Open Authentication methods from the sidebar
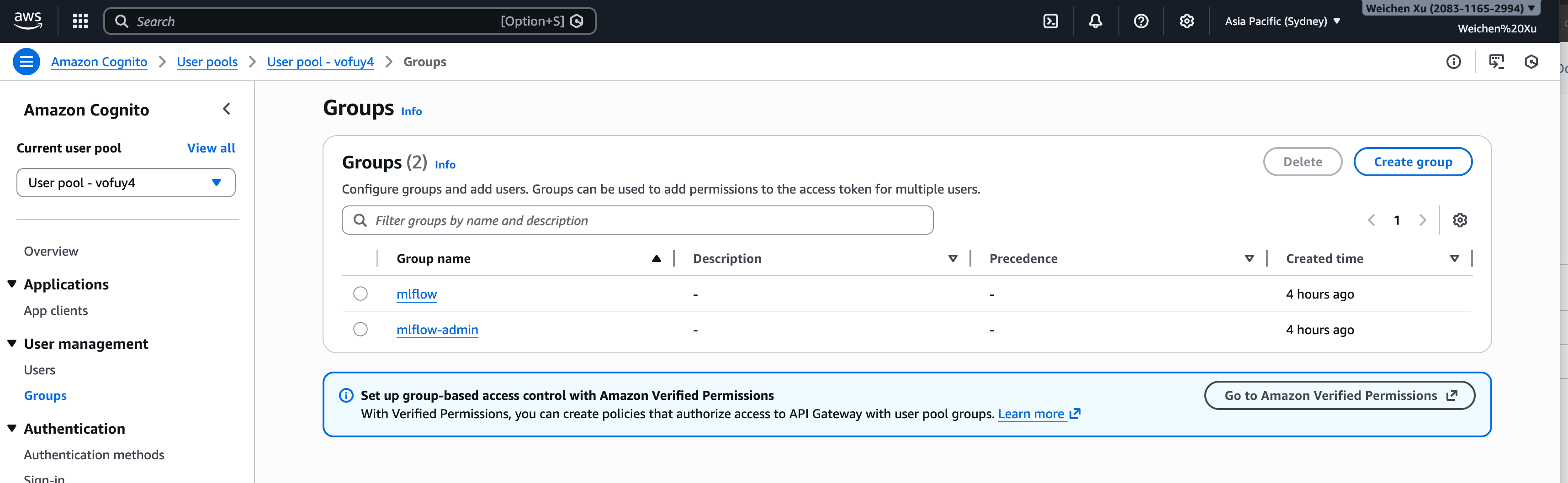 [x=94, y=454]
